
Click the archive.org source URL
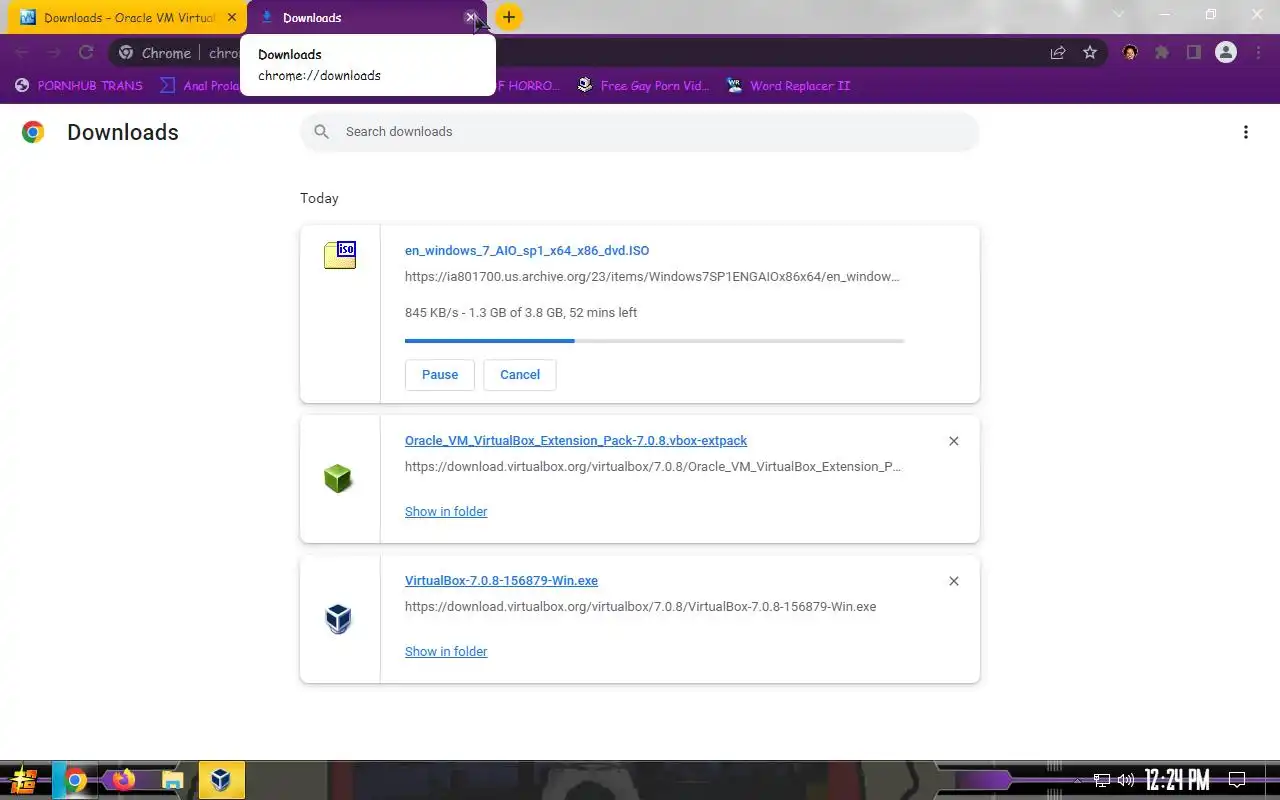652,277
